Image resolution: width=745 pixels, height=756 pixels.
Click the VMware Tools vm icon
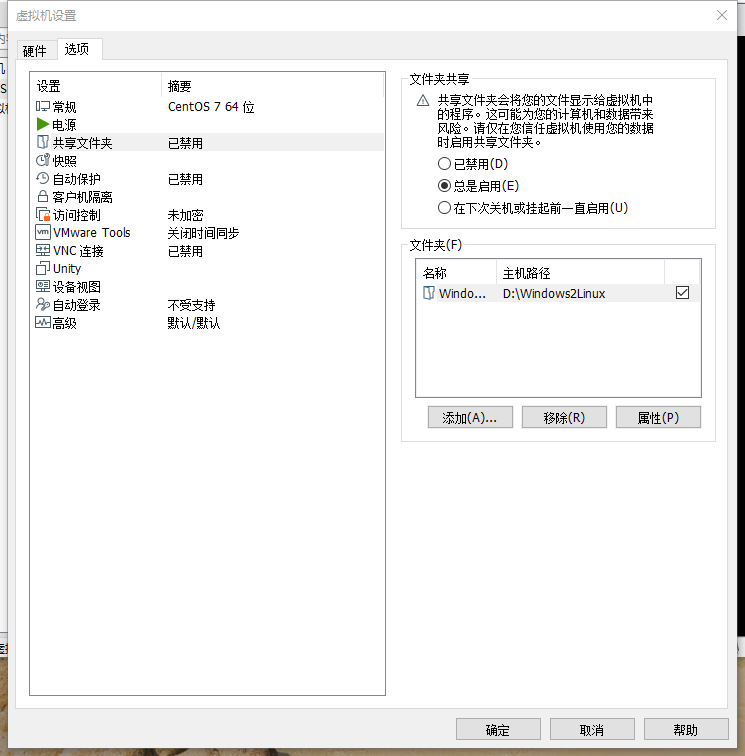pyautogui.click(x=43, y=232)
